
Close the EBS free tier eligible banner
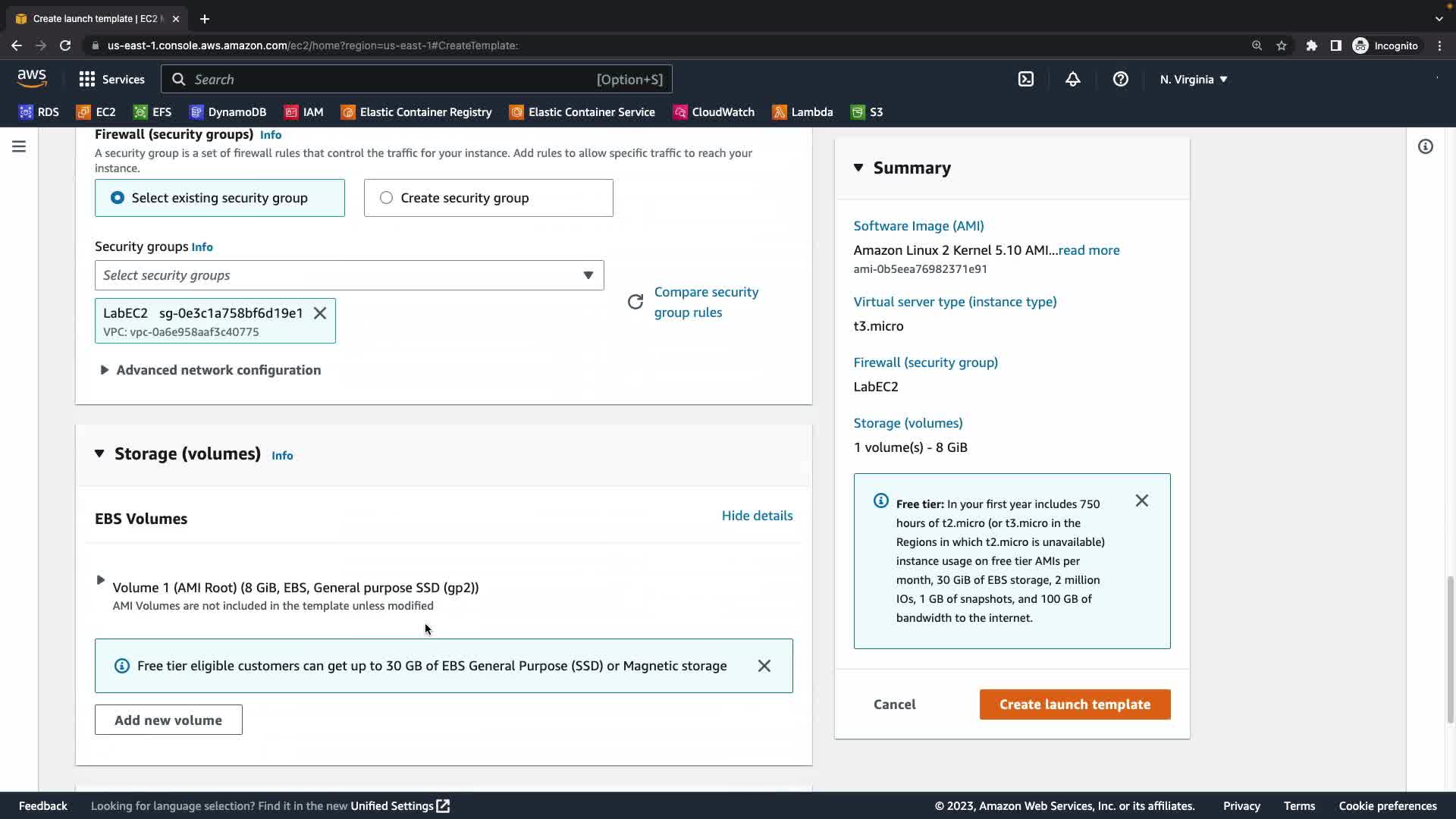click(x=764, y=666)
